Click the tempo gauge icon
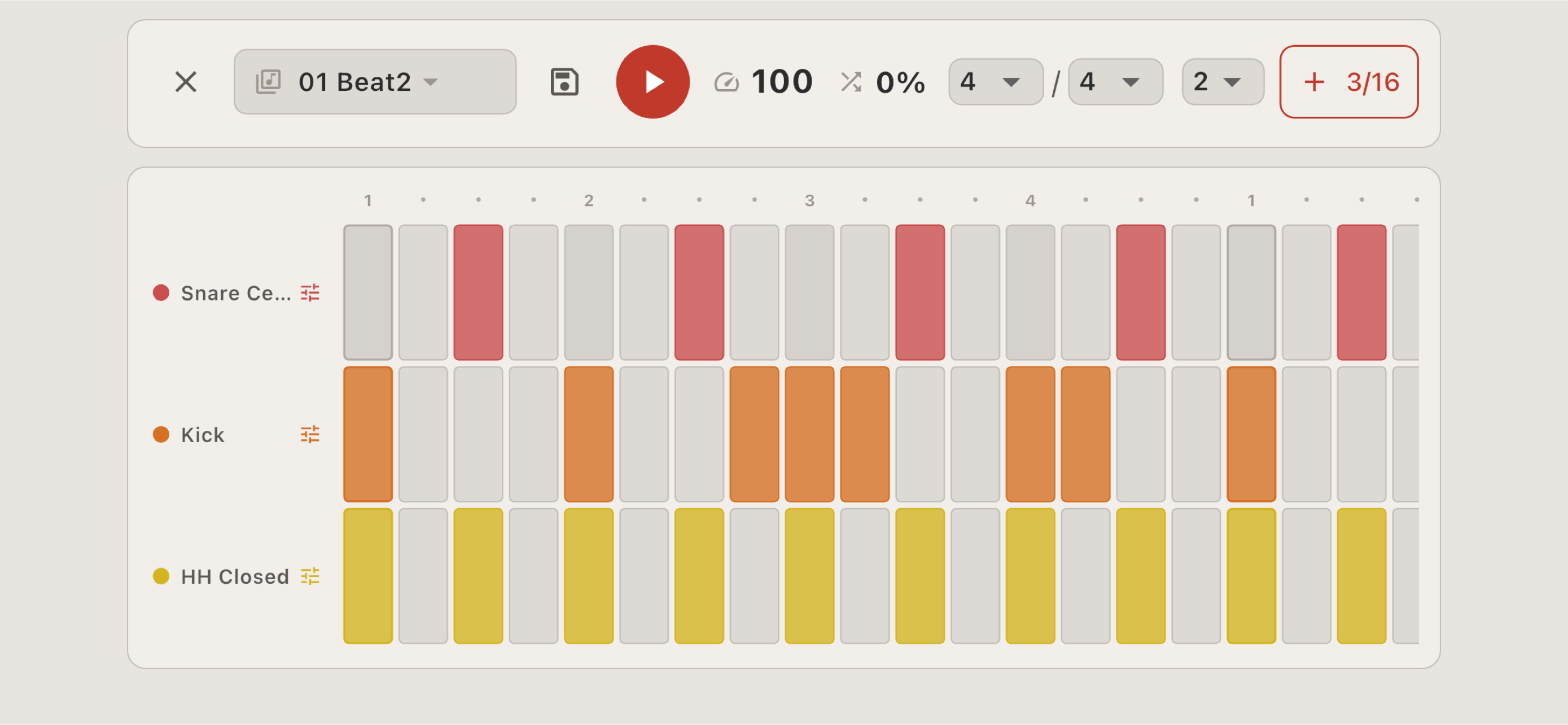The height and width of the screenshot is (725, 1568). (726, 81)
